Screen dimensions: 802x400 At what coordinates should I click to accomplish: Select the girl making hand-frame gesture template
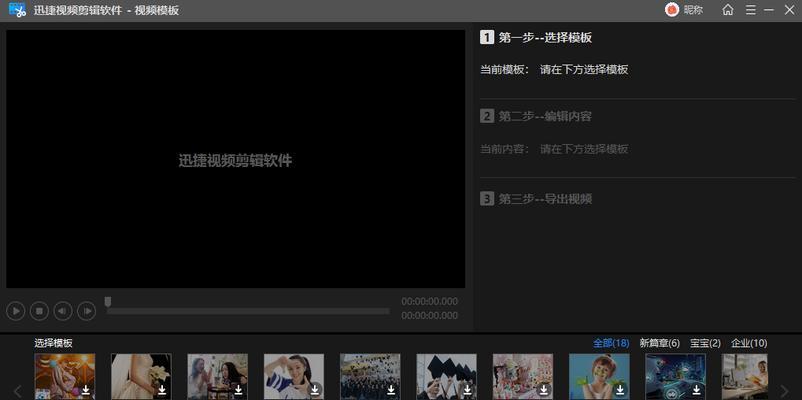294,376
